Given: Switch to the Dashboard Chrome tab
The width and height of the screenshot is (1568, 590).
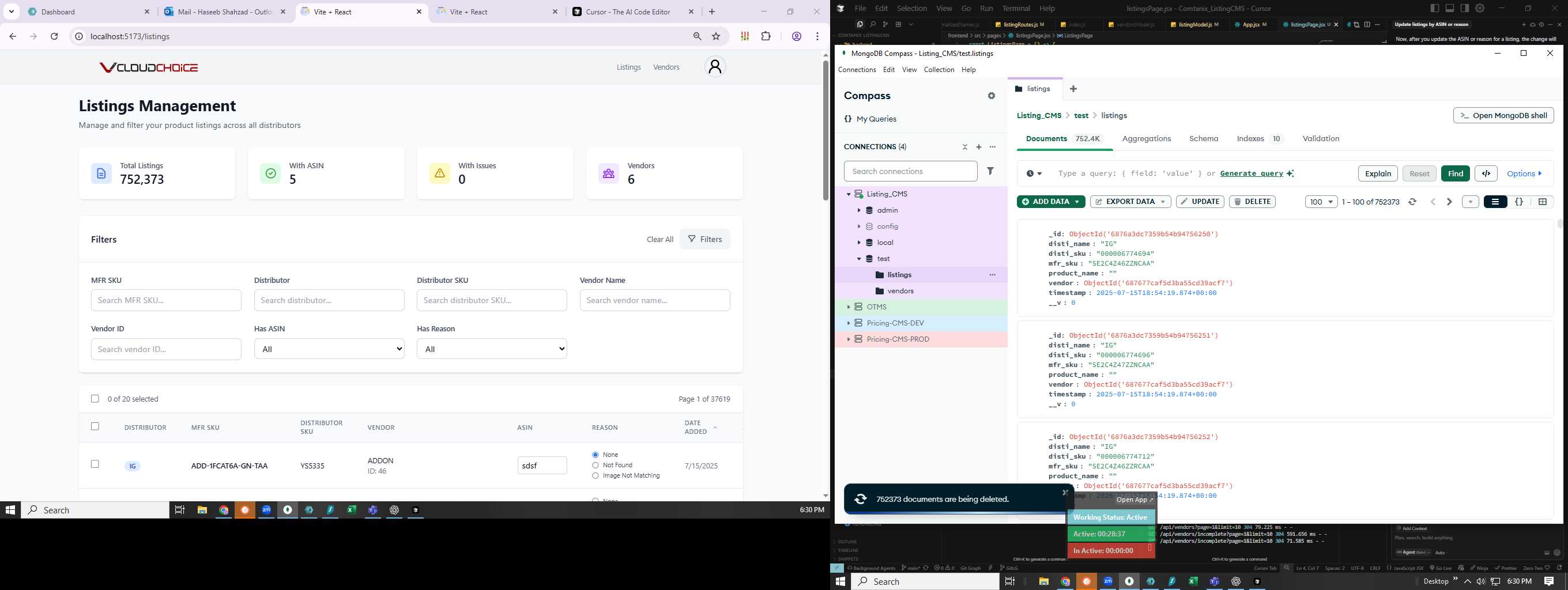Looking at the screenshot, I should [89, 12].
